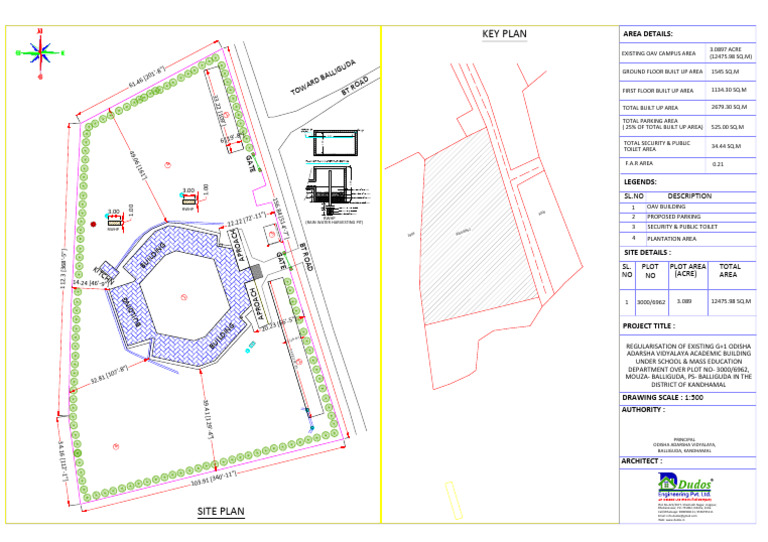Click the 61.46 [201'-8"] dimension
Image resolution: width=768 pixels, height=542 pixels.
coord(146,76)
